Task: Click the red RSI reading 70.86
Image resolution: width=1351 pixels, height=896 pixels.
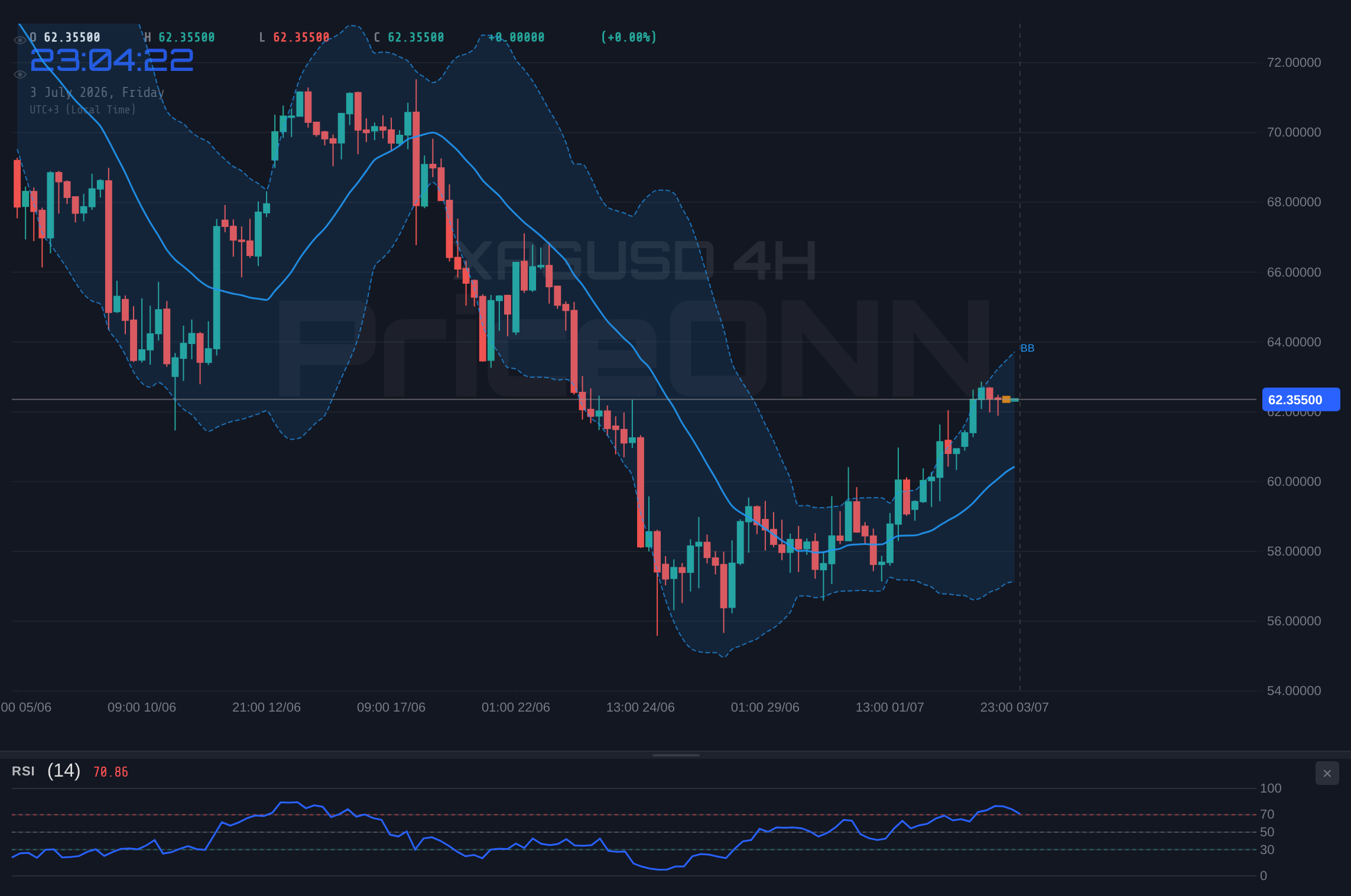Action: pyautogui.click(x=111, y=772)
